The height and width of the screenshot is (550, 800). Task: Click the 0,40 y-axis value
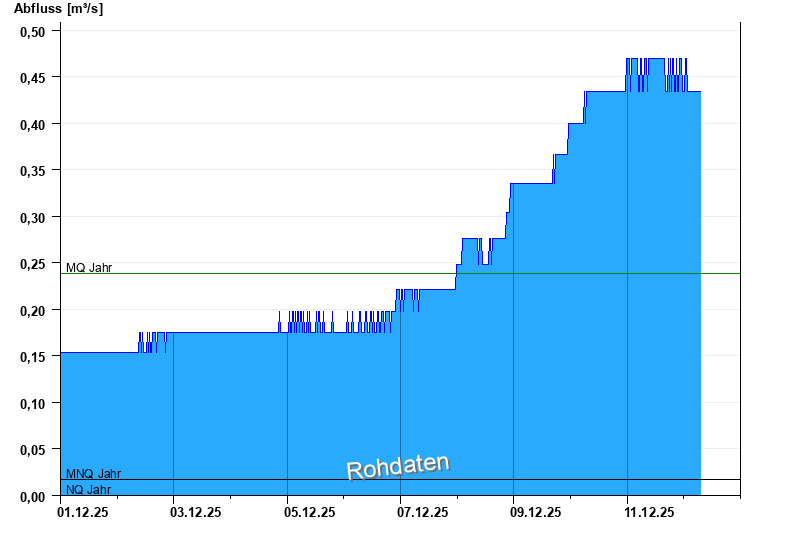point(33,124)
